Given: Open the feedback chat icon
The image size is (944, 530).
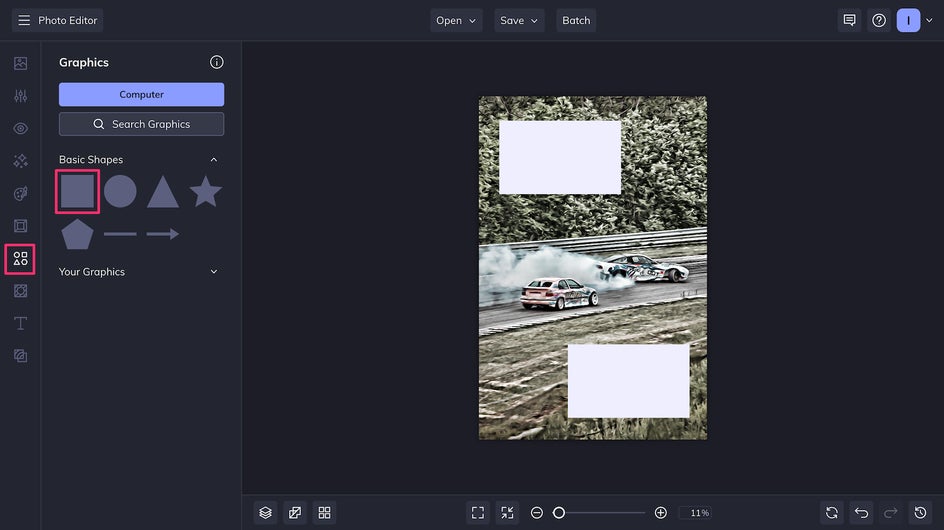Looking at the screenshot, I should [x=849, y=20].
